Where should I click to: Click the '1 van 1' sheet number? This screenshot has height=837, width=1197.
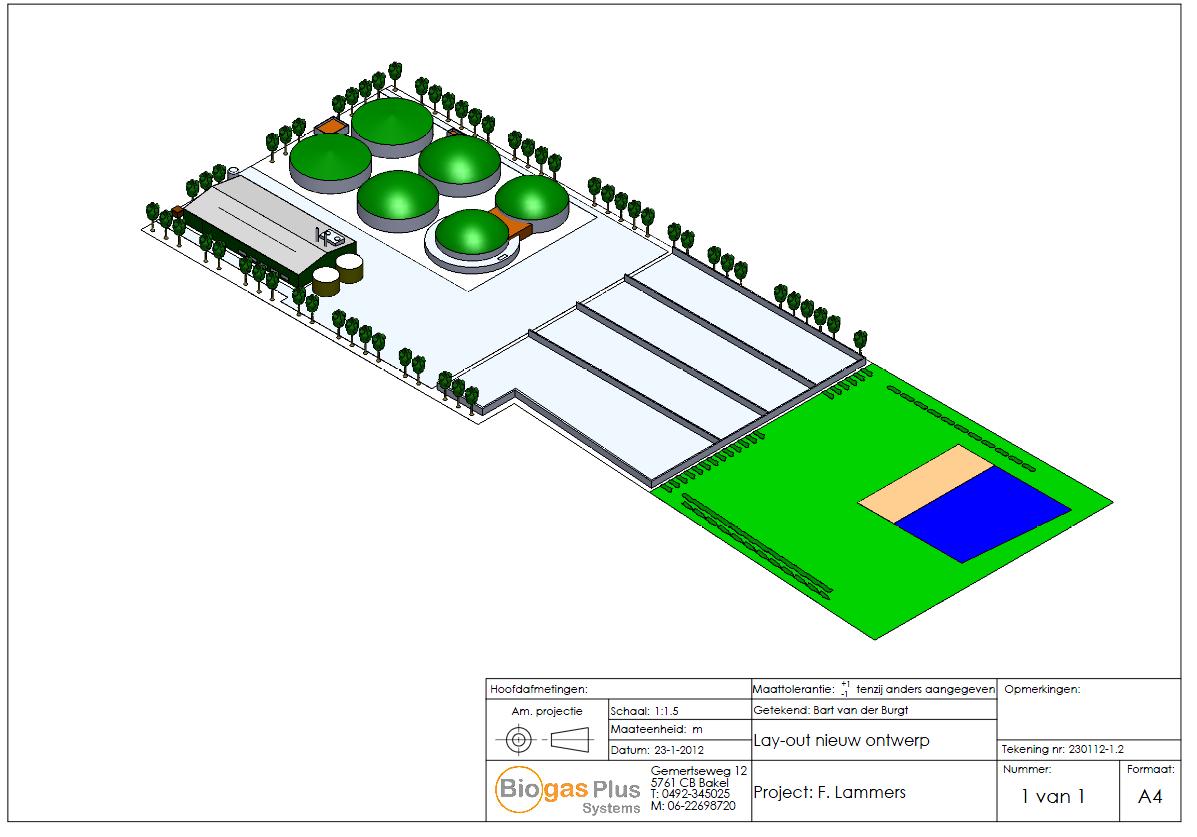pyautogui.click(x=1053, y=797)
